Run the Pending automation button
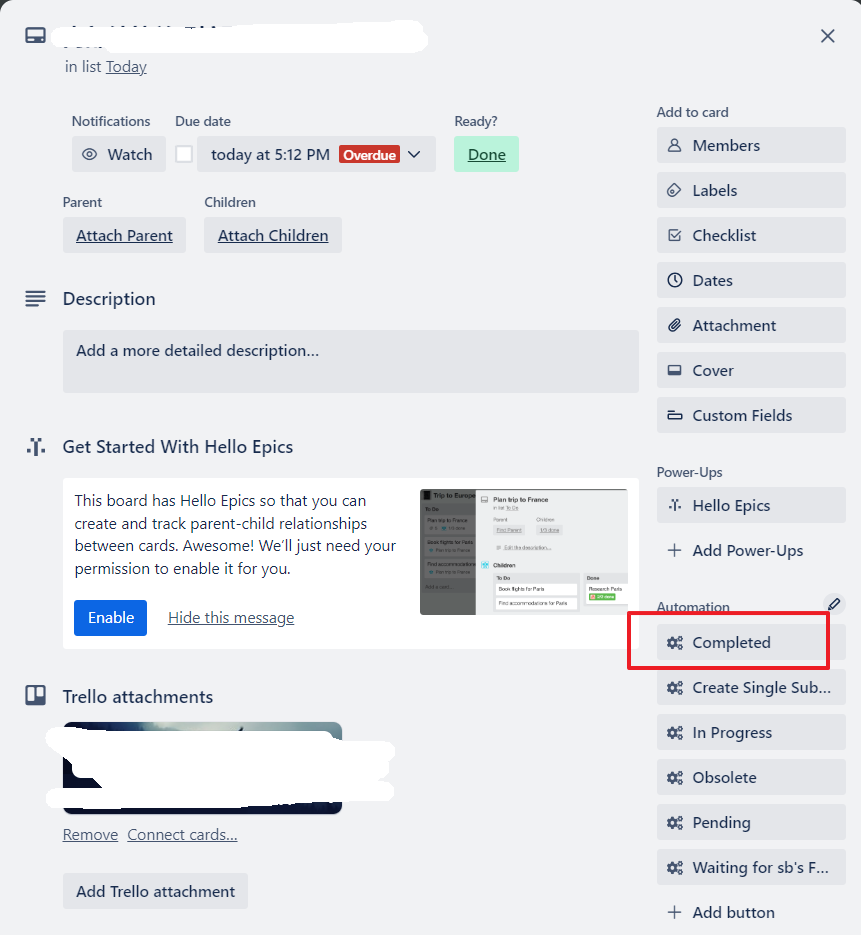Screen dimensions: 861x935 751,823
